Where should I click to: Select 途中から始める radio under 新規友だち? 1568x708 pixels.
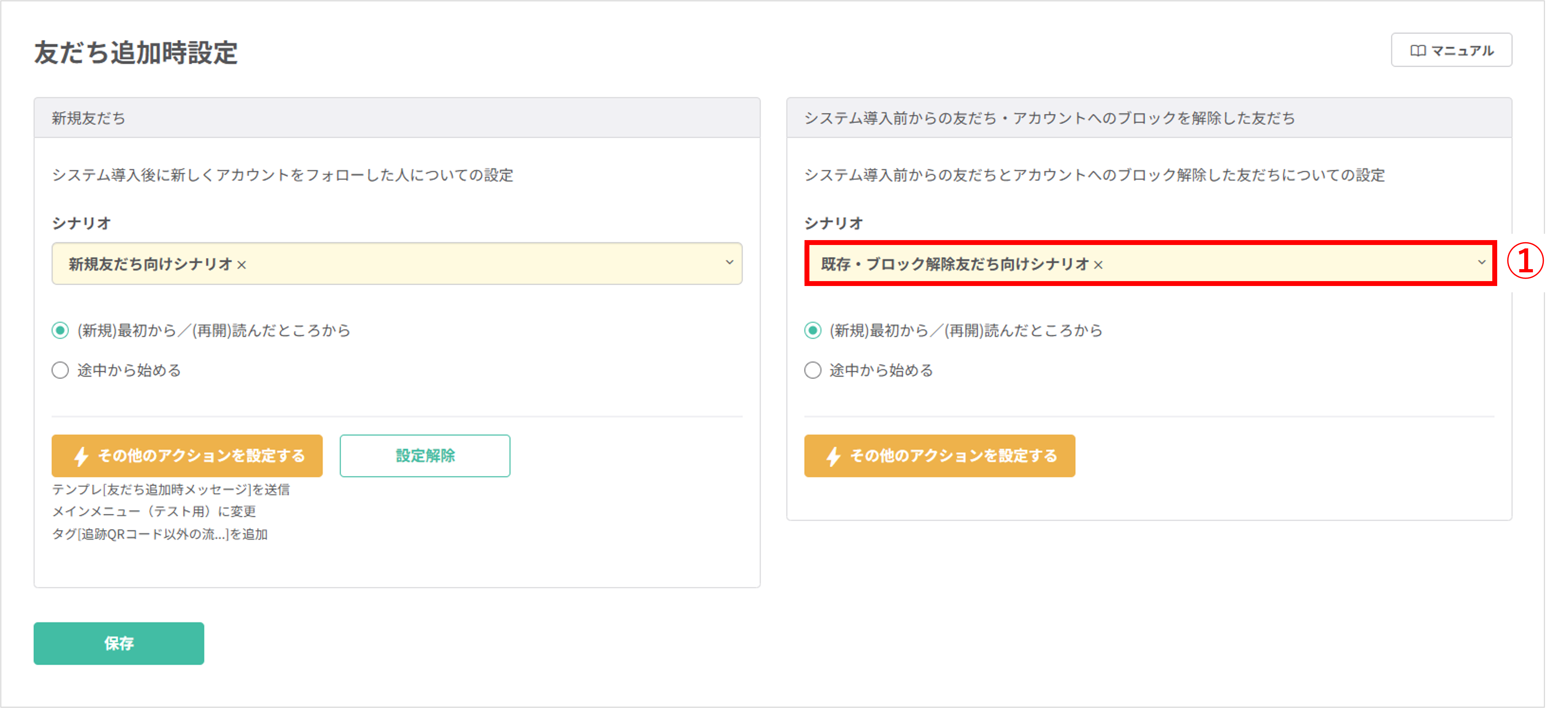[60, 370]
